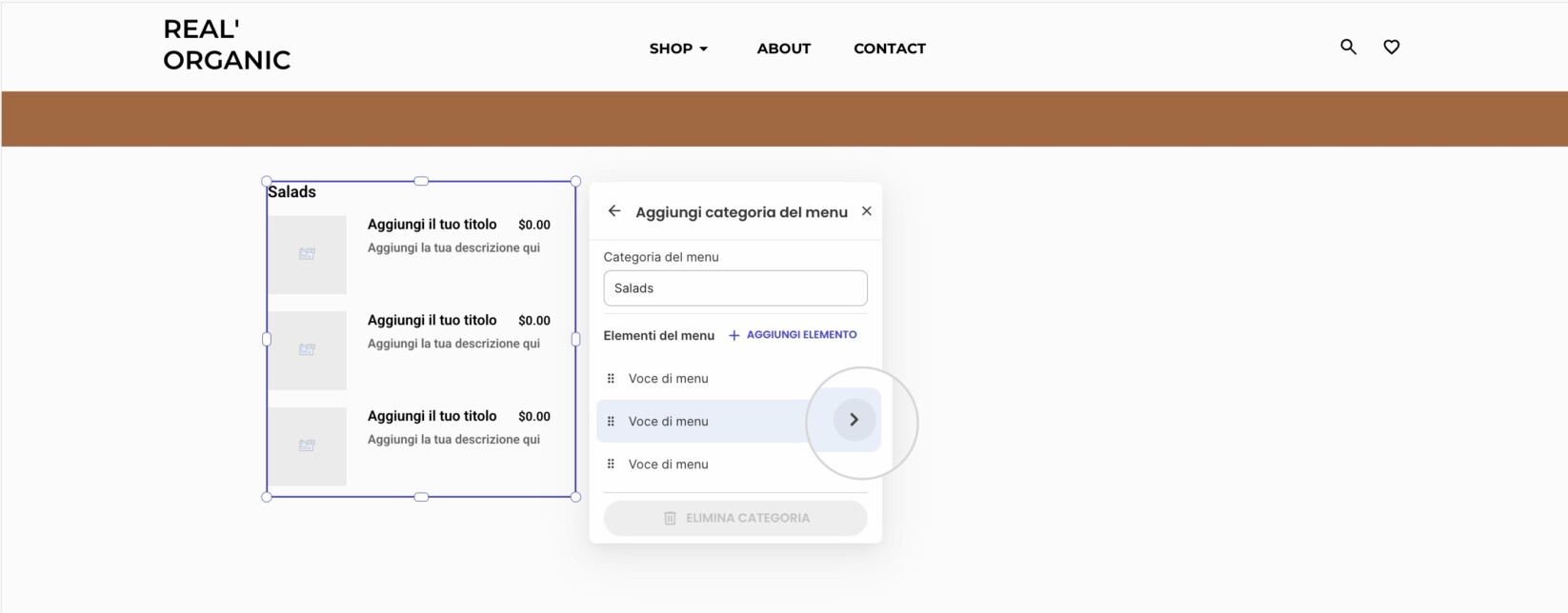
Task: Go back with the panel's left arrow
Action: [x=614, y=211]
